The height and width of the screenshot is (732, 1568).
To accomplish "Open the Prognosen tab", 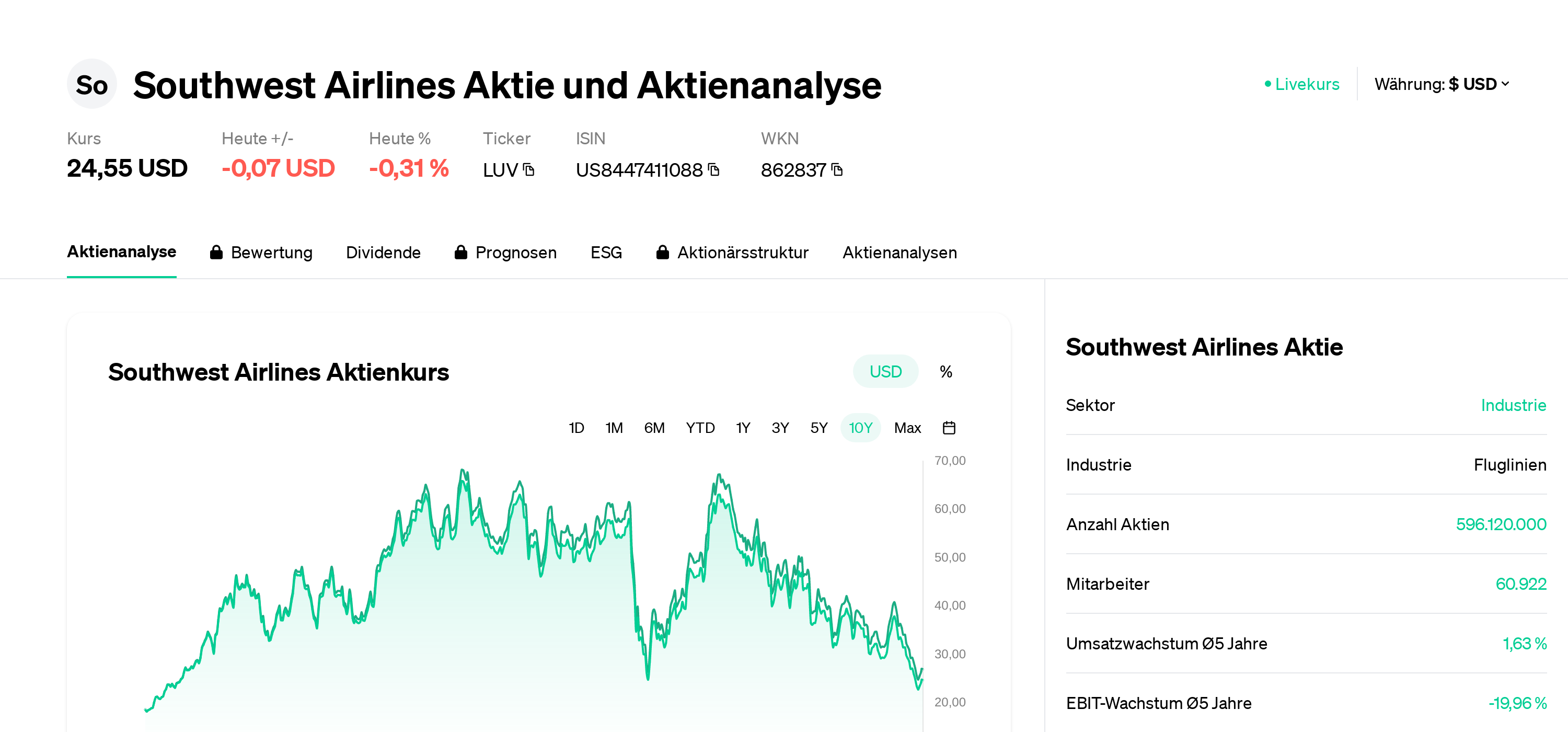I will pos(515,252).
